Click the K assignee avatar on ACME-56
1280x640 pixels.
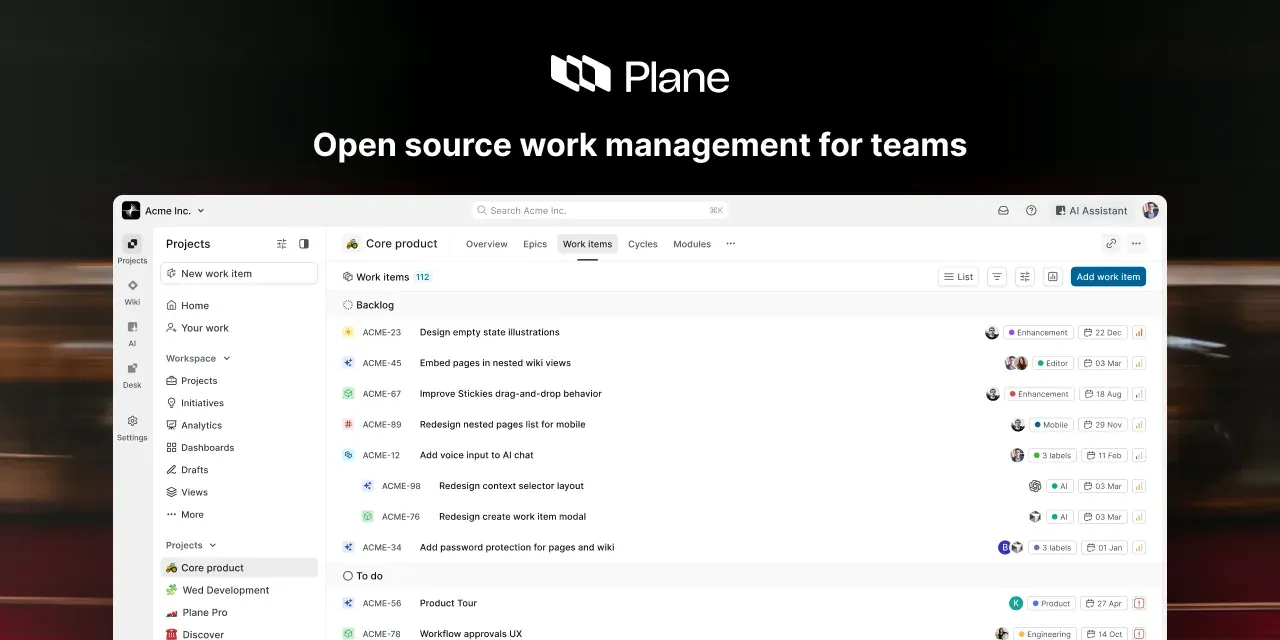(1016, 603)
